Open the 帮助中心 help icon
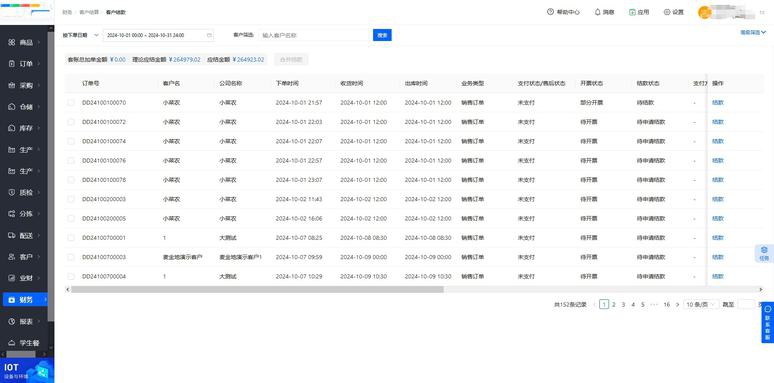This screenshot has height=383, width=774. pos(550,12)
